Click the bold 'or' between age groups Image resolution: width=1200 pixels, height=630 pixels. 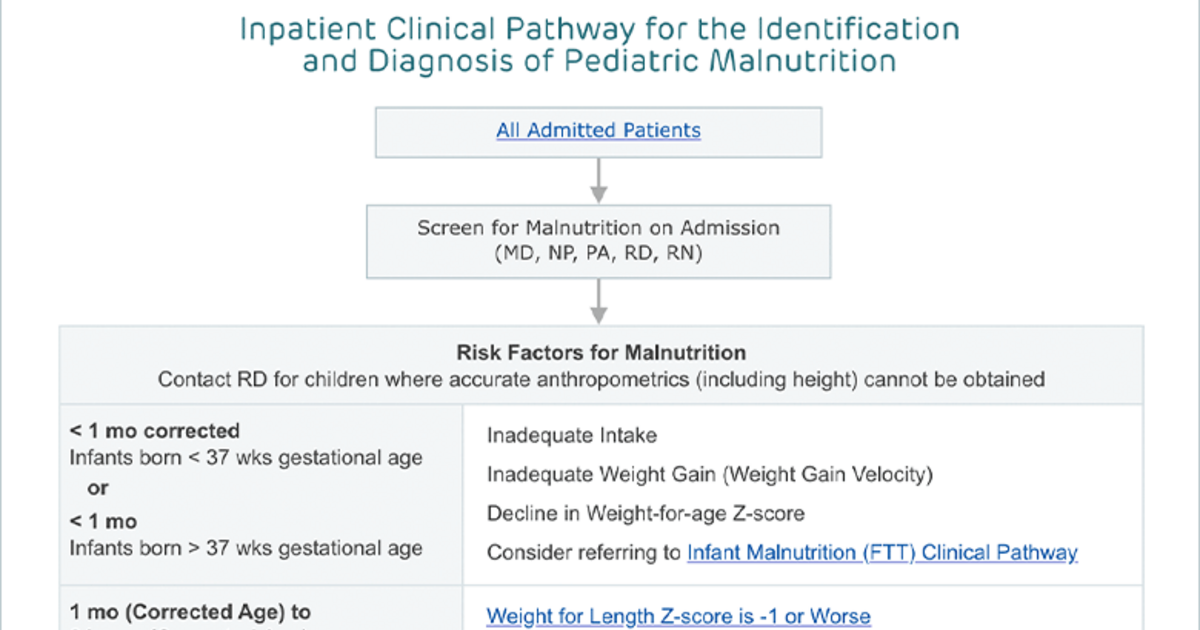[97, 489]
